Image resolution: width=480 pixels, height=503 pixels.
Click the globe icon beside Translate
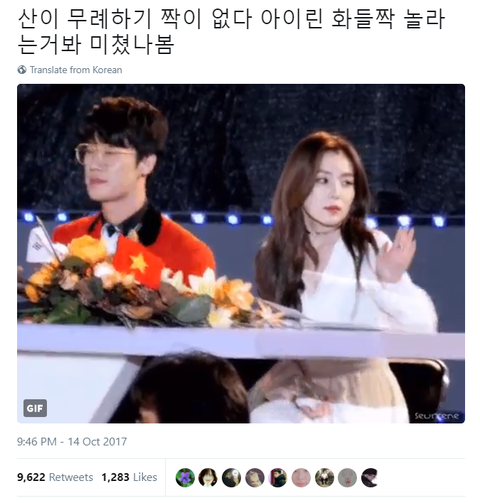pyautogui.click(x=22, y=70)
